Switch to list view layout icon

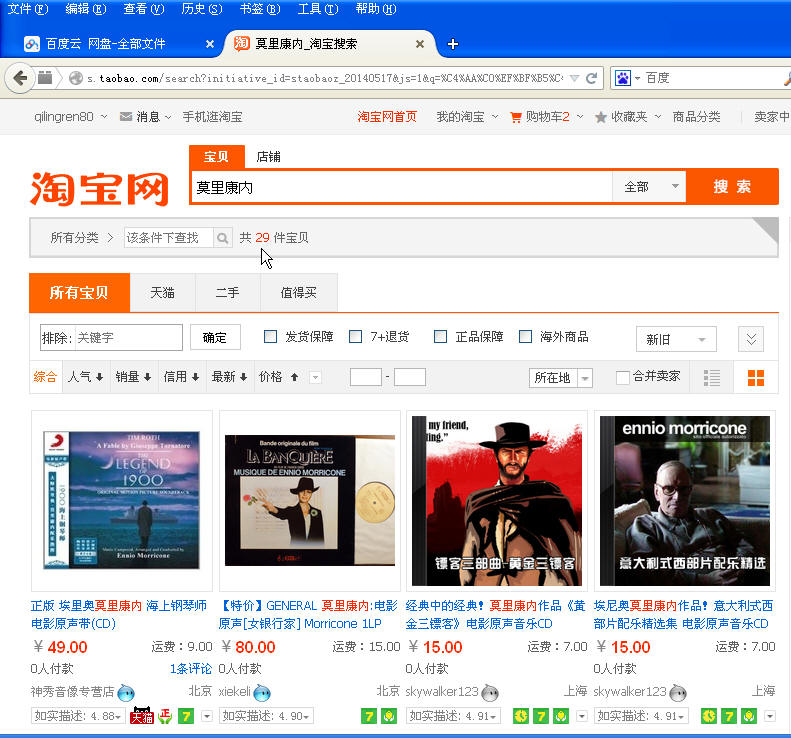[x=712, y=377]
